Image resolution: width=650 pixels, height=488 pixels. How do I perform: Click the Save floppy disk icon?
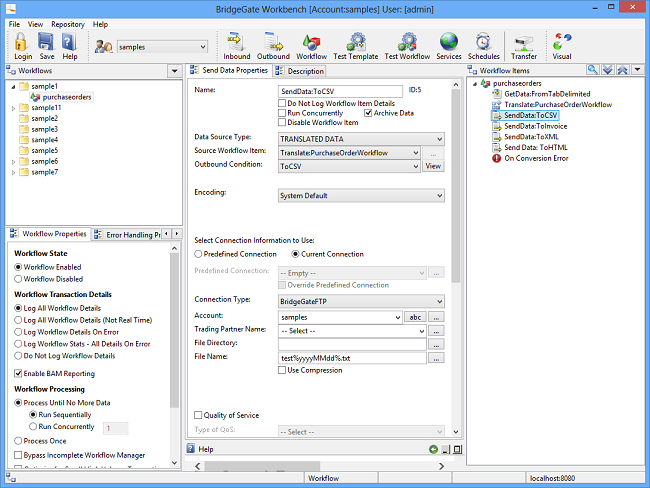(46, 46)
